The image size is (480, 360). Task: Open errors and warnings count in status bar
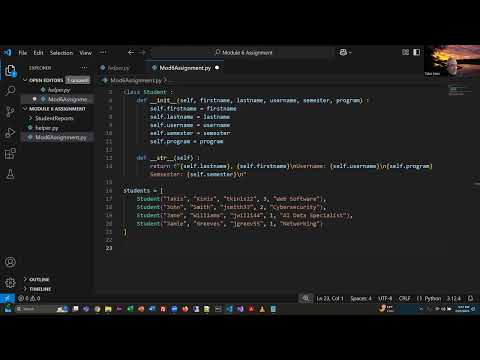coord(29,298)
